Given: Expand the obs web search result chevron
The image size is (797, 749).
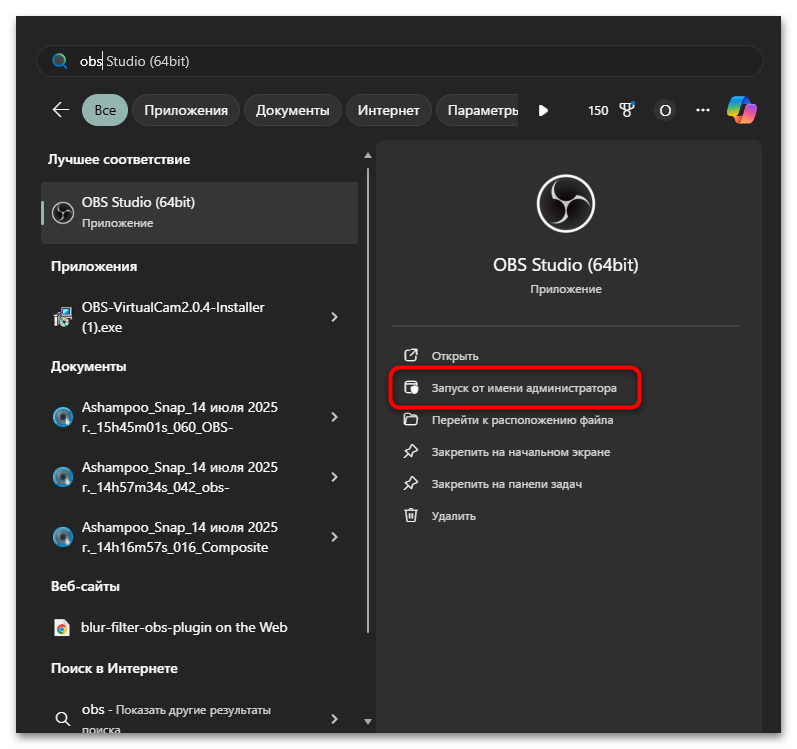Looking at the screenshot, I should coord(334,719).
